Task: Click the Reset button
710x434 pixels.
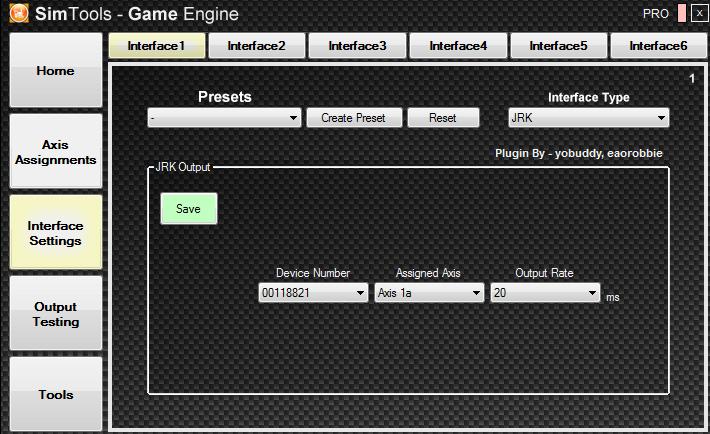Action: pos(443,118)
